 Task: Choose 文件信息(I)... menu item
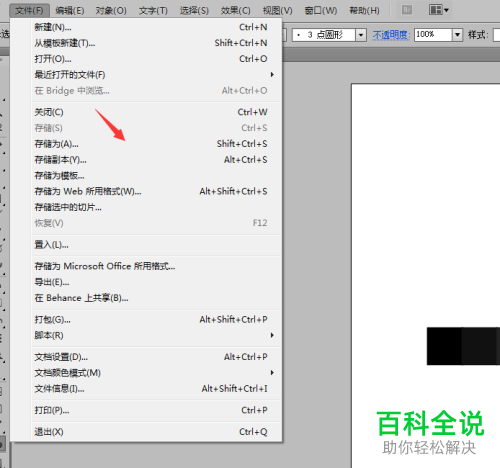(156, 389)
